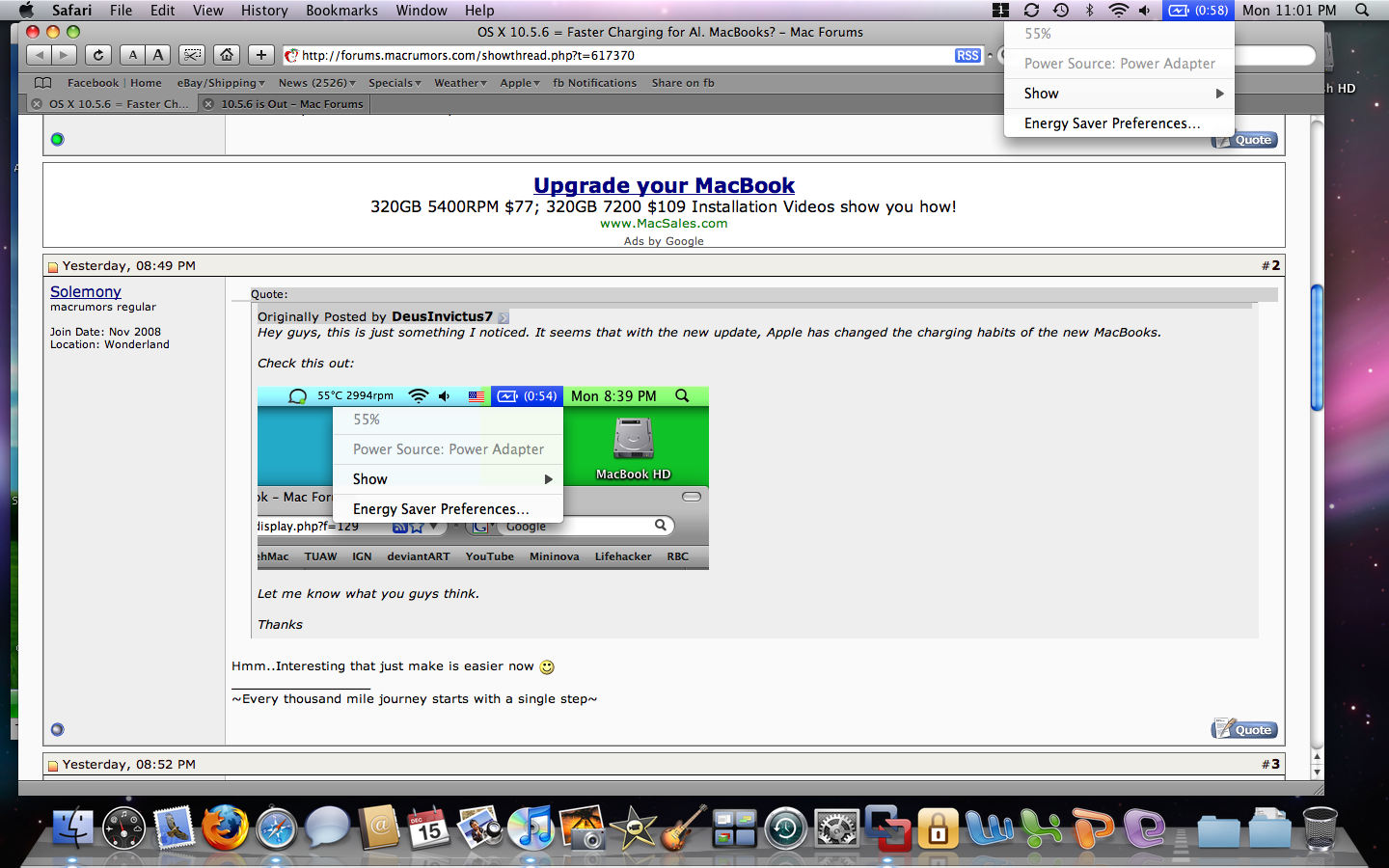Launch iTunes from the Dock

coord(531,827)
